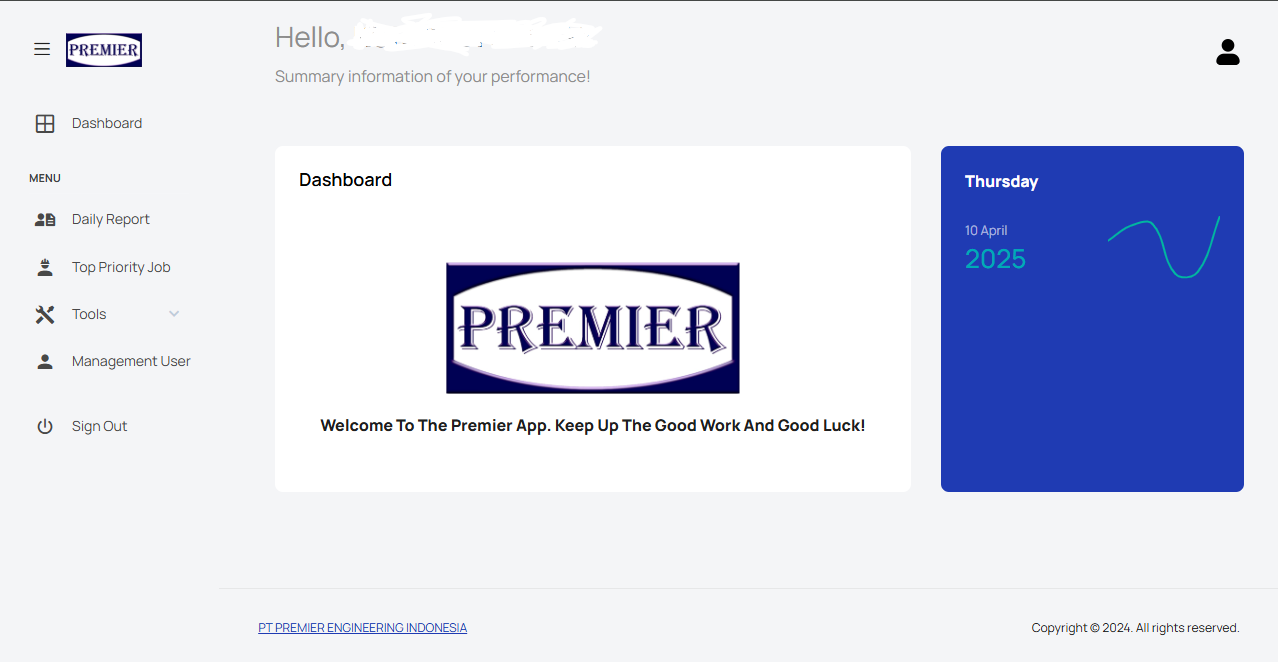Follow the PT PREMIER ENGINEERING INDONESIA link
Viewport: 1278px width, 662px height.
(x=363, y=628)
